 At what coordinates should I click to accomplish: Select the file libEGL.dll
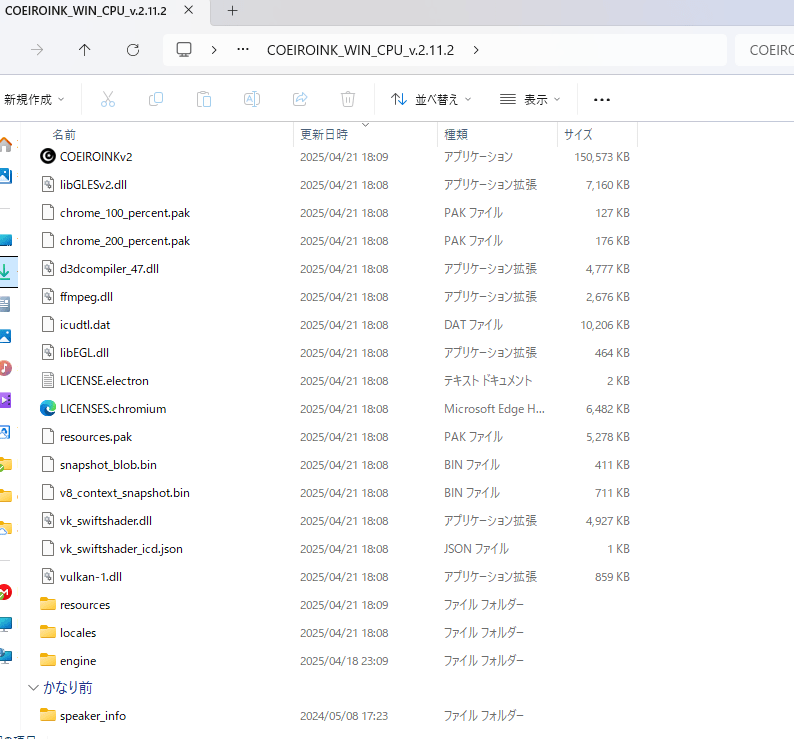(85, 353)
